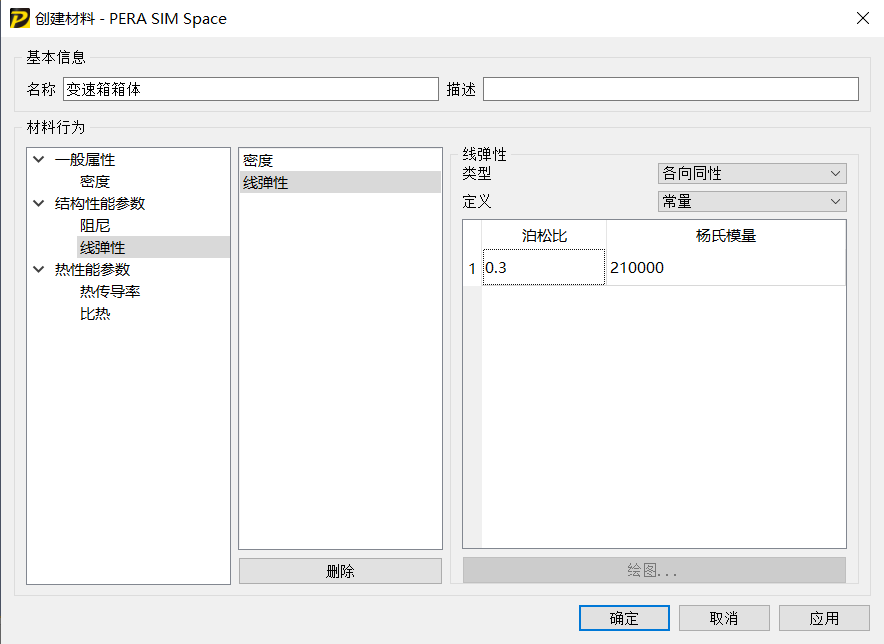Open the 定义 dropdown showing 常量
The image size is (884, 644).
(x=751, y=201)
